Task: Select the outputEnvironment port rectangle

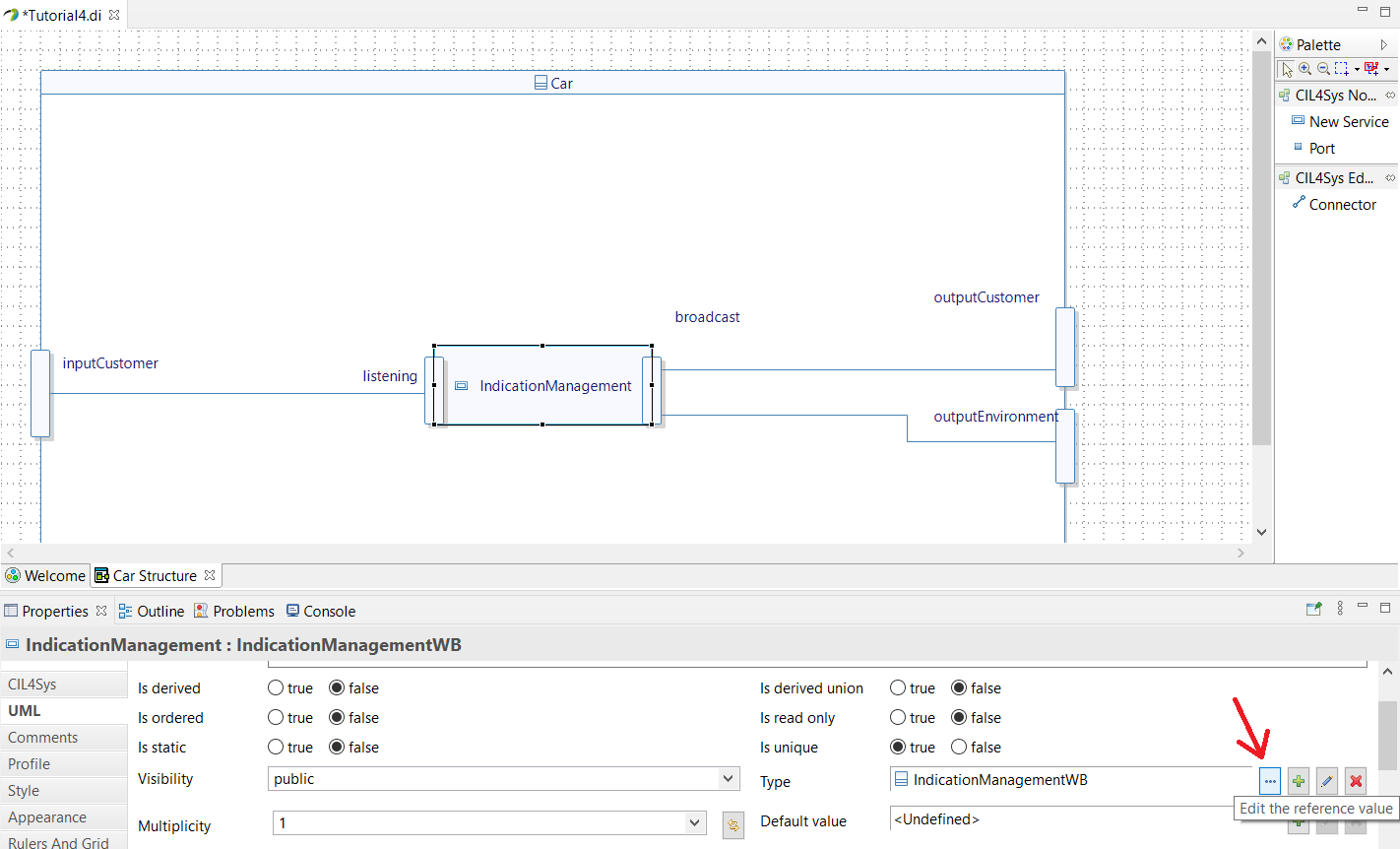Action: tap(1065, 446)
